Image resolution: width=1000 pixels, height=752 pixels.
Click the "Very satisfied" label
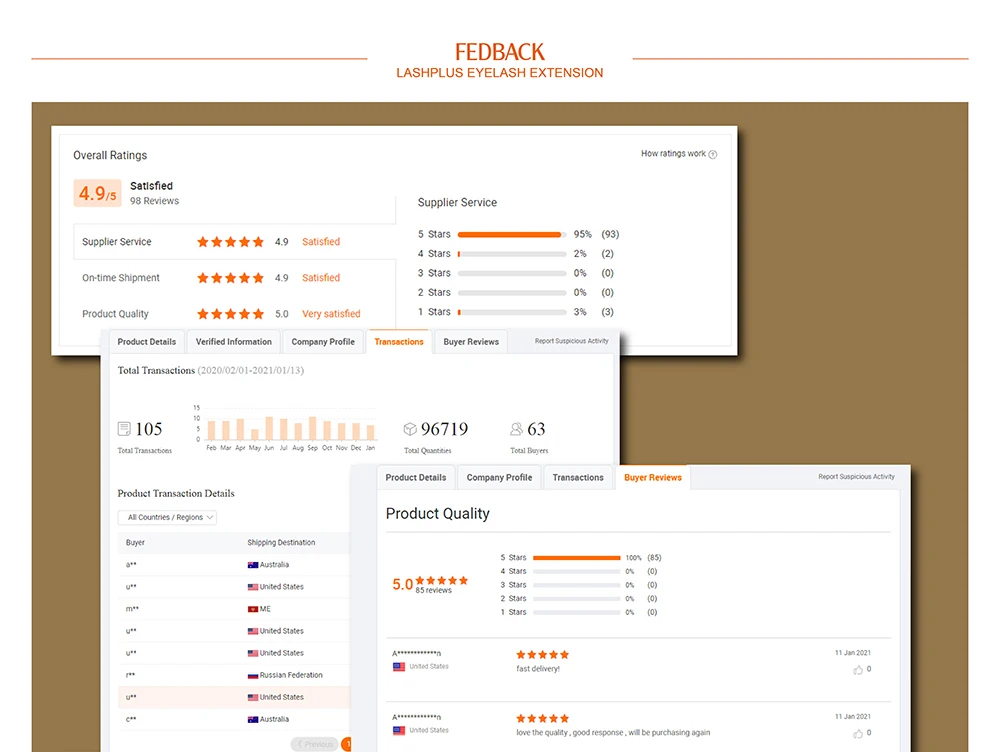331,314
